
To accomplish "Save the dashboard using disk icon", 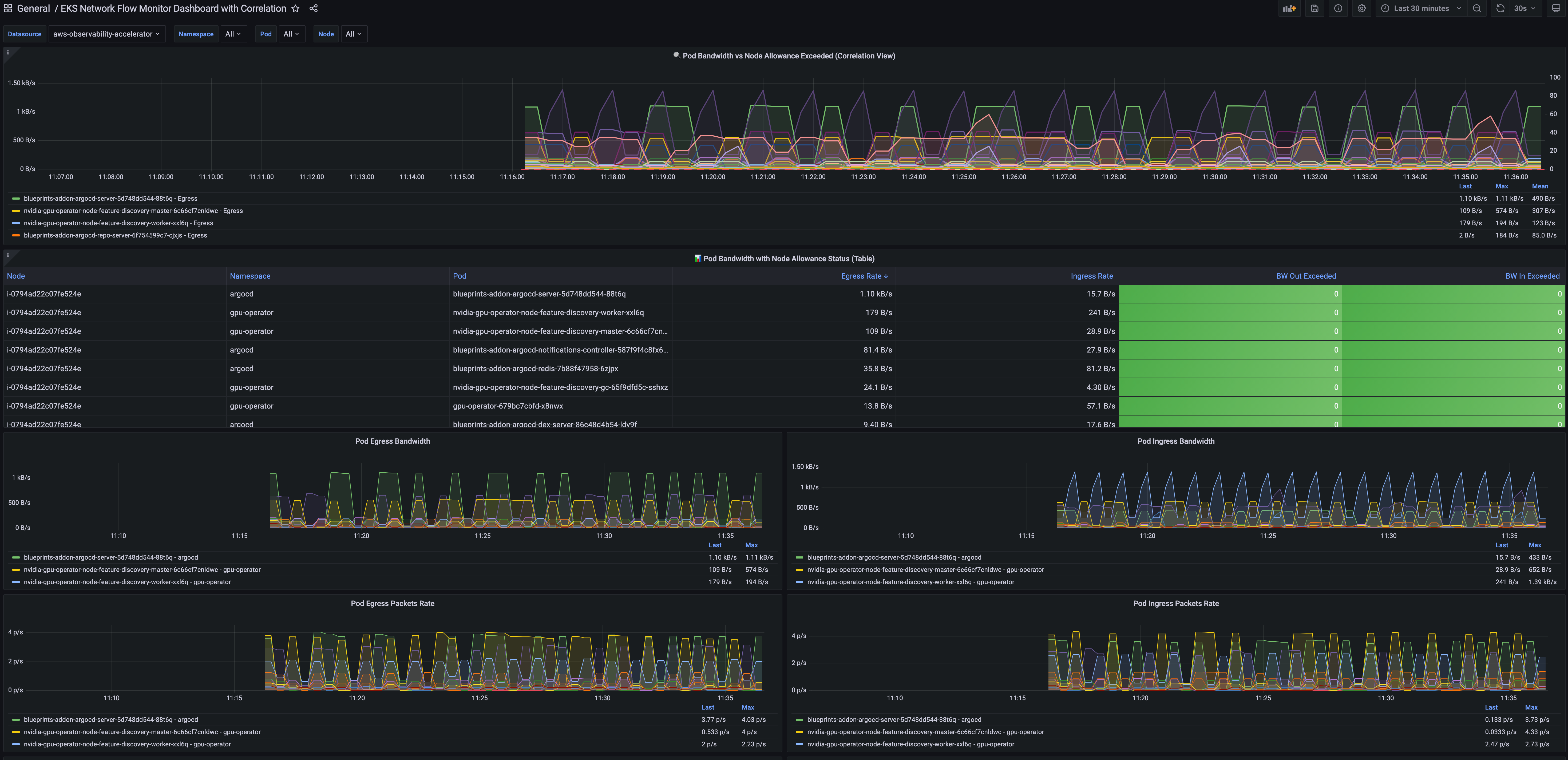I will pyautogui.click(x=1314, y=9).
